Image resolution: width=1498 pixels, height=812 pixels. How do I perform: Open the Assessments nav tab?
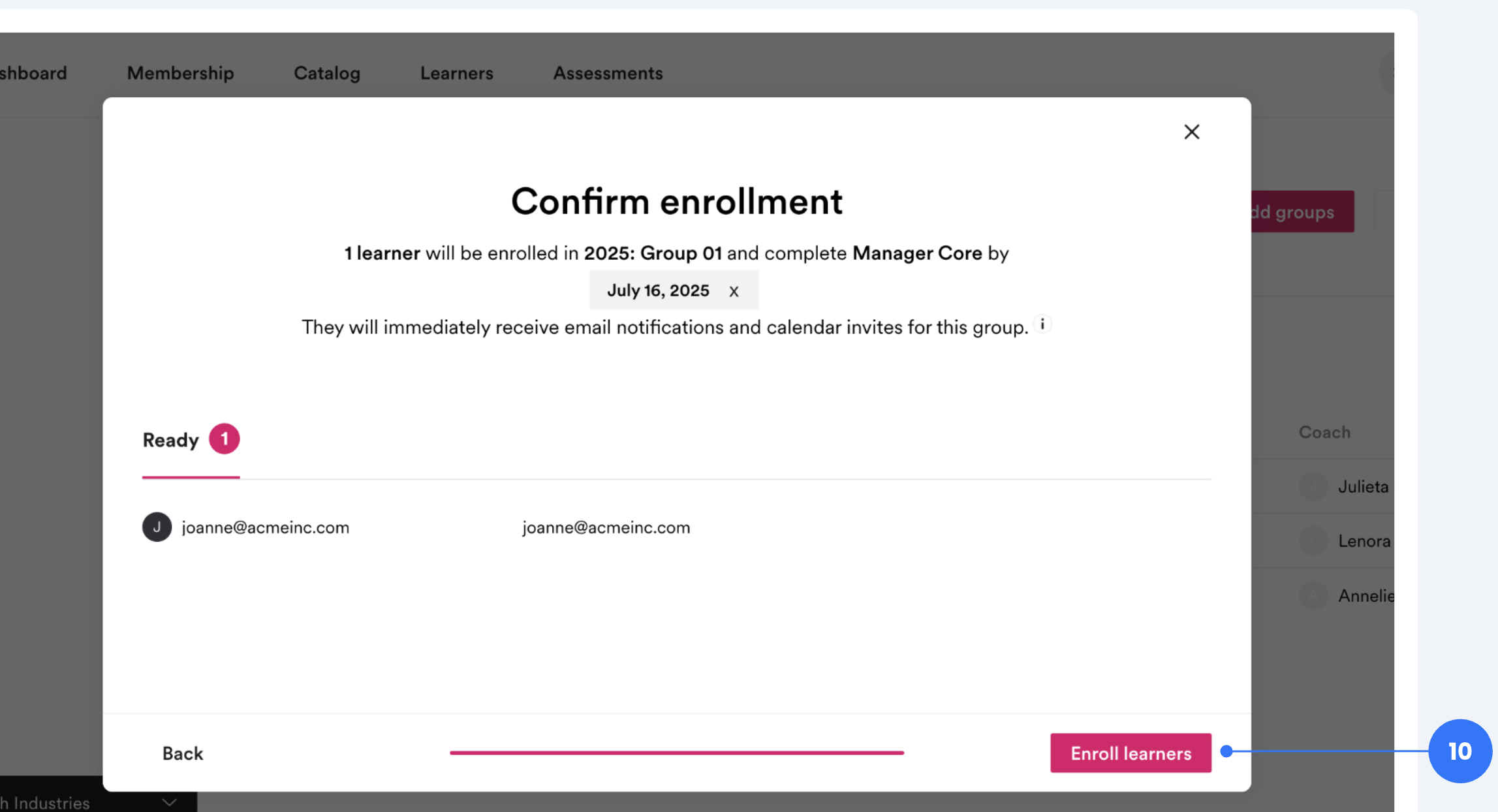coord(608,73)
